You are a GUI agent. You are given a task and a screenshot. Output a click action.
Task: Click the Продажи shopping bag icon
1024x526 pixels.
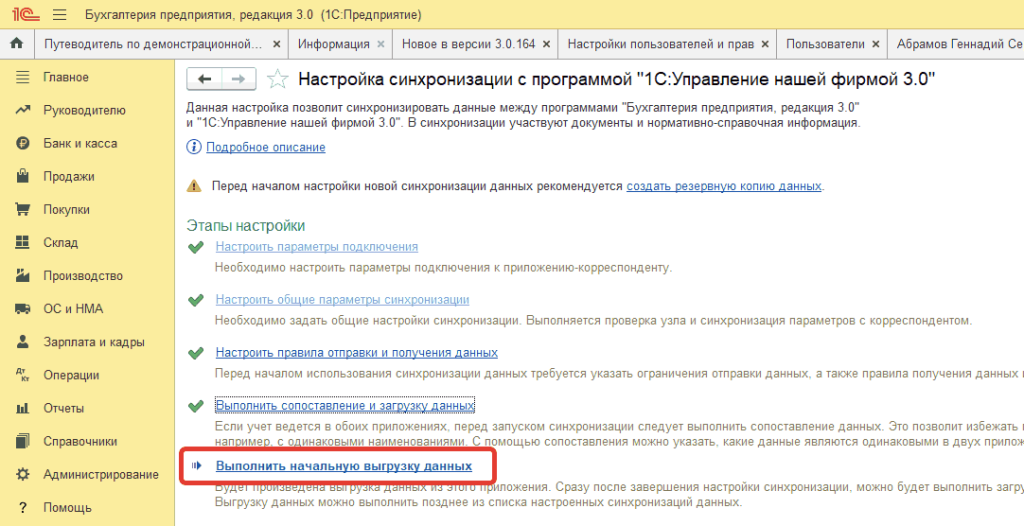pos(23,176)
